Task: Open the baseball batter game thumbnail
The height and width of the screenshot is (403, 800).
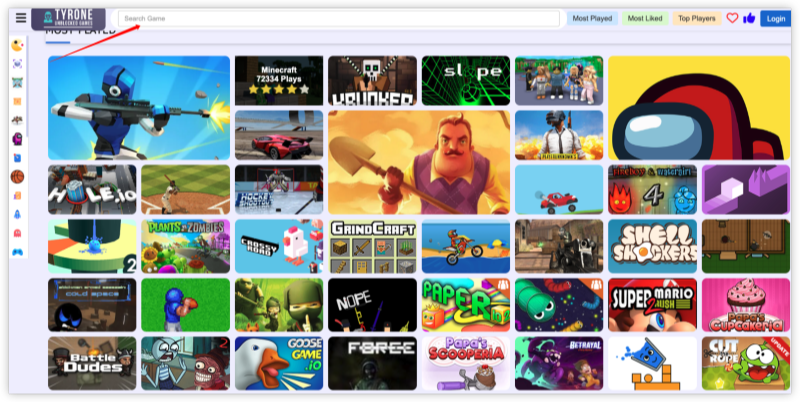Action: (x=186, y=189)
